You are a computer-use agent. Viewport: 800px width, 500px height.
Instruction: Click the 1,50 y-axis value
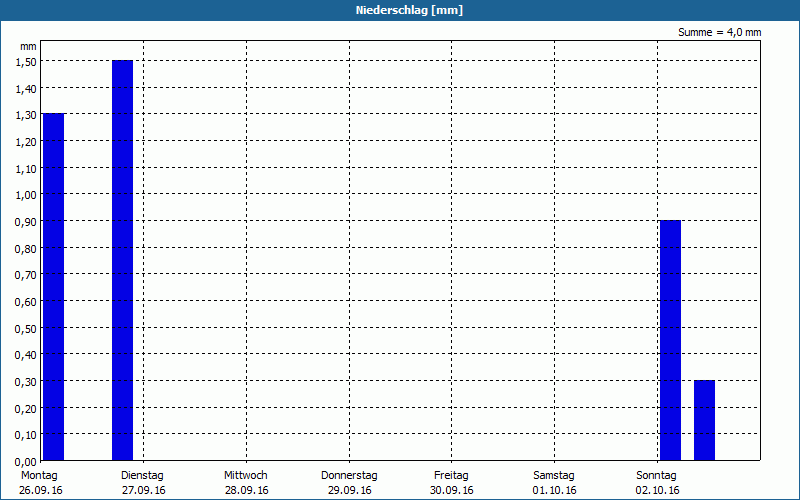click(x=26, y=62)
